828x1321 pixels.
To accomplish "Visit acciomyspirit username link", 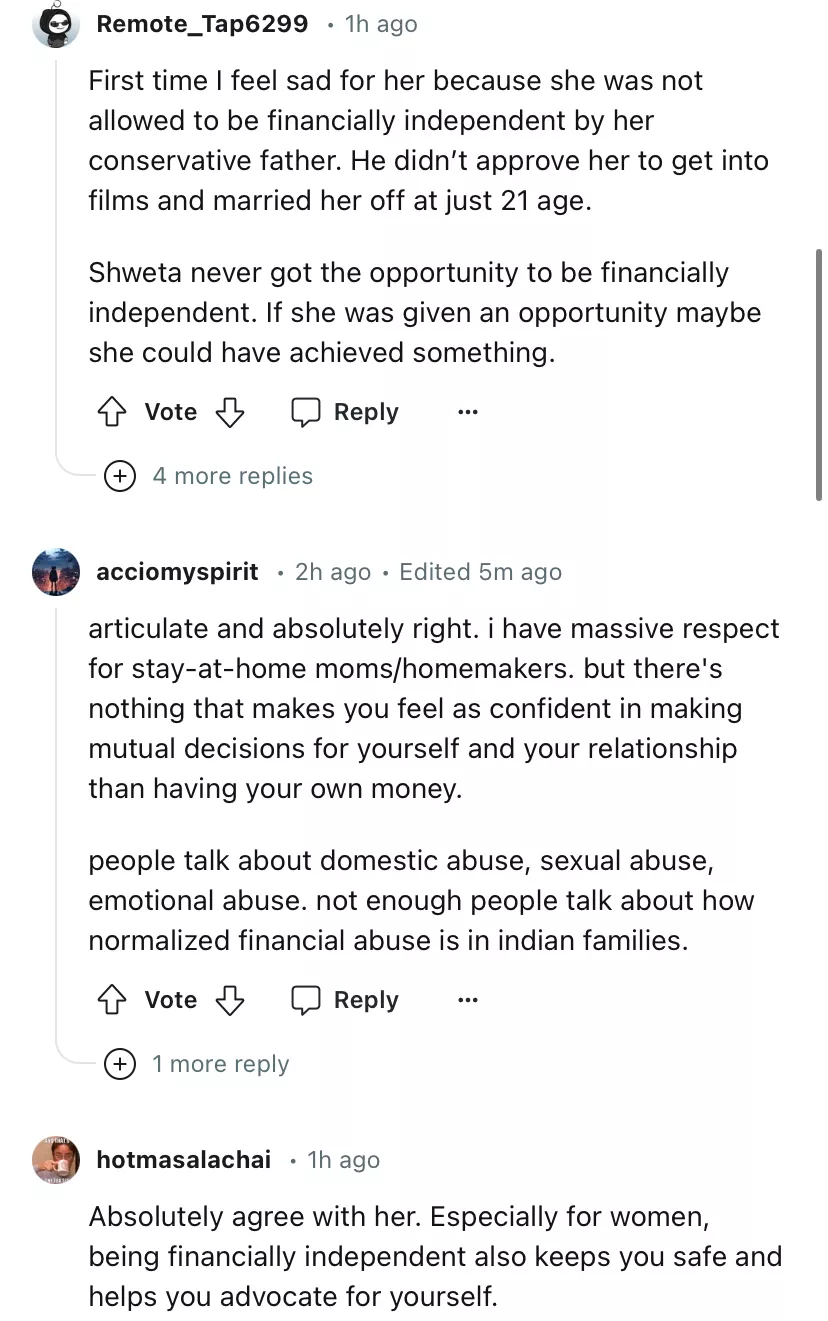I will point(177,572).
